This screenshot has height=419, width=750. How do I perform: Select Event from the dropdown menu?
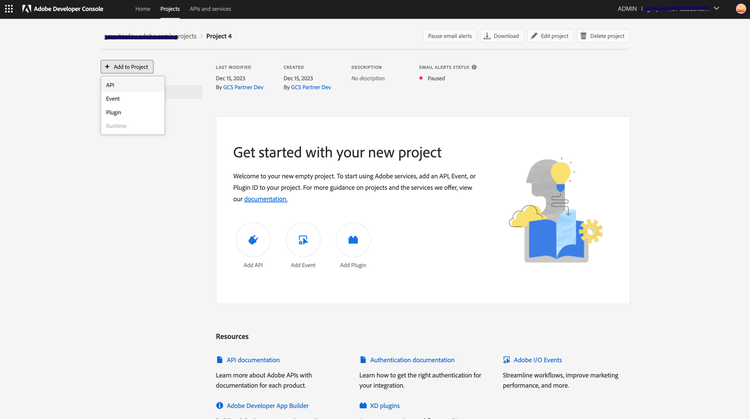(113, 99)
